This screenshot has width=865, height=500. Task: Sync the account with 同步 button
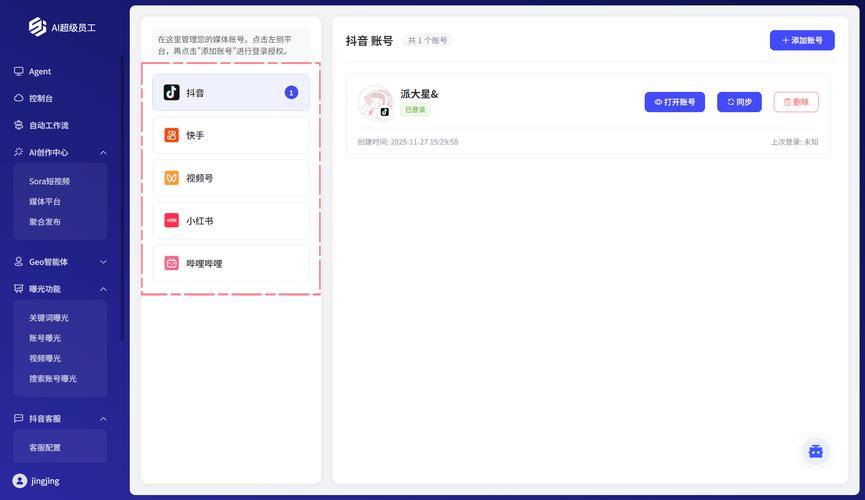click(x=739, y=102)
